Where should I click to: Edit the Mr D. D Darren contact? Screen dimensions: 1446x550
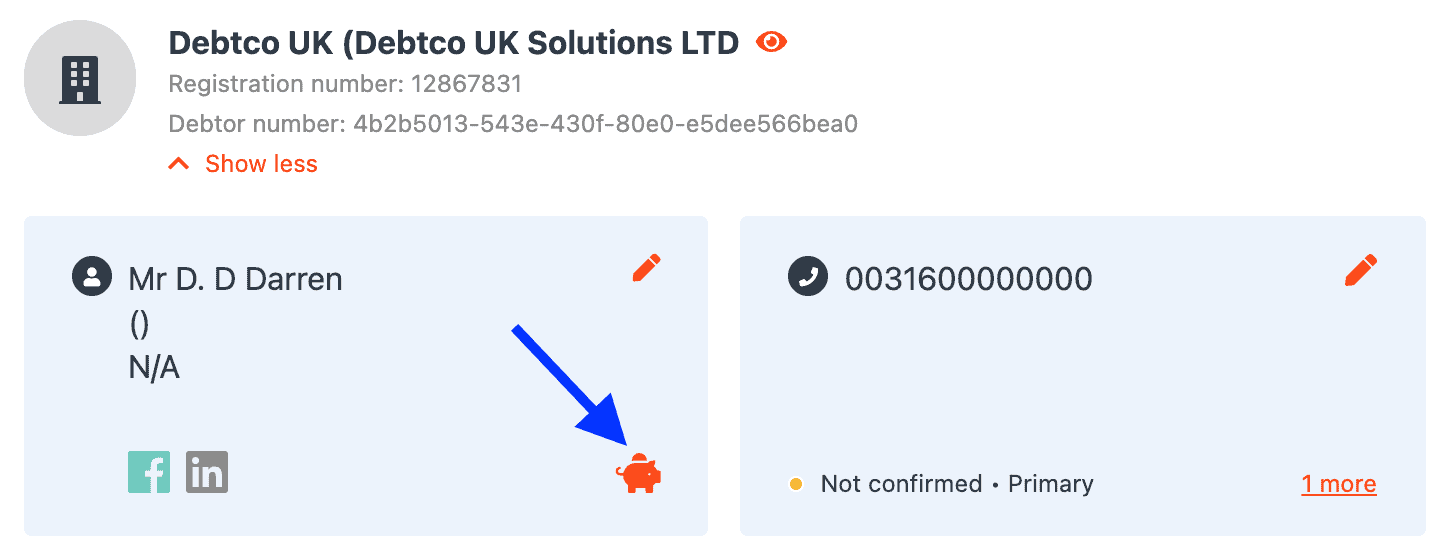(x=647, y=268)
